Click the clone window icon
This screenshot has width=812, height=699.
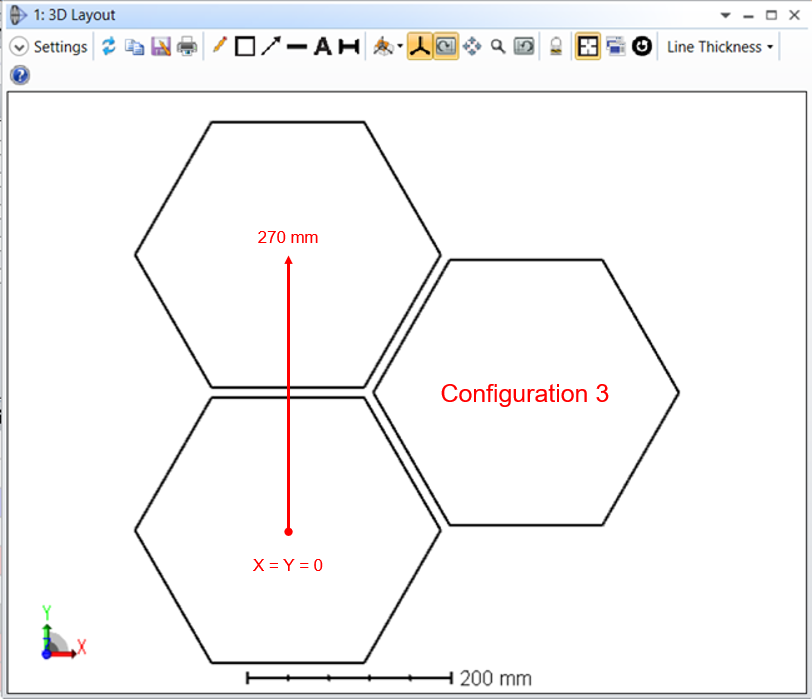615,47
